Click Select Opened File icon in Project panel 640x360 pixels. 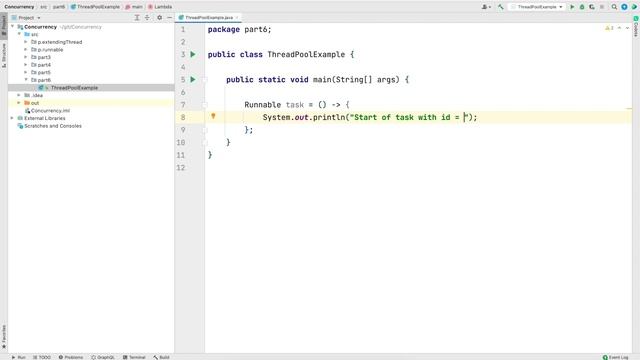(x=137, y=18)
